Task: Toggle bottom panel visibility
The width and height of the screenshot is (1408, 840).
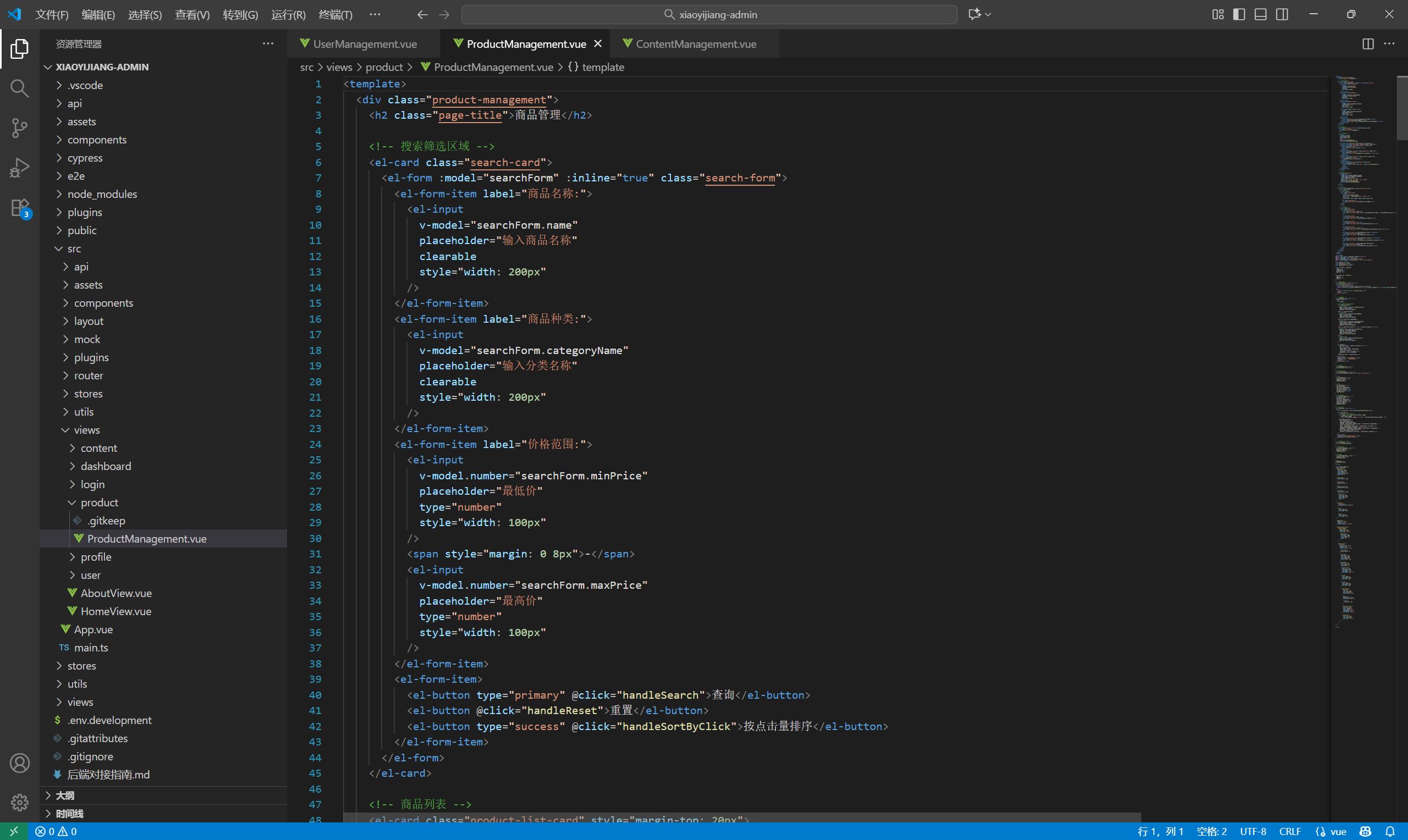Action: (1260, 14)
